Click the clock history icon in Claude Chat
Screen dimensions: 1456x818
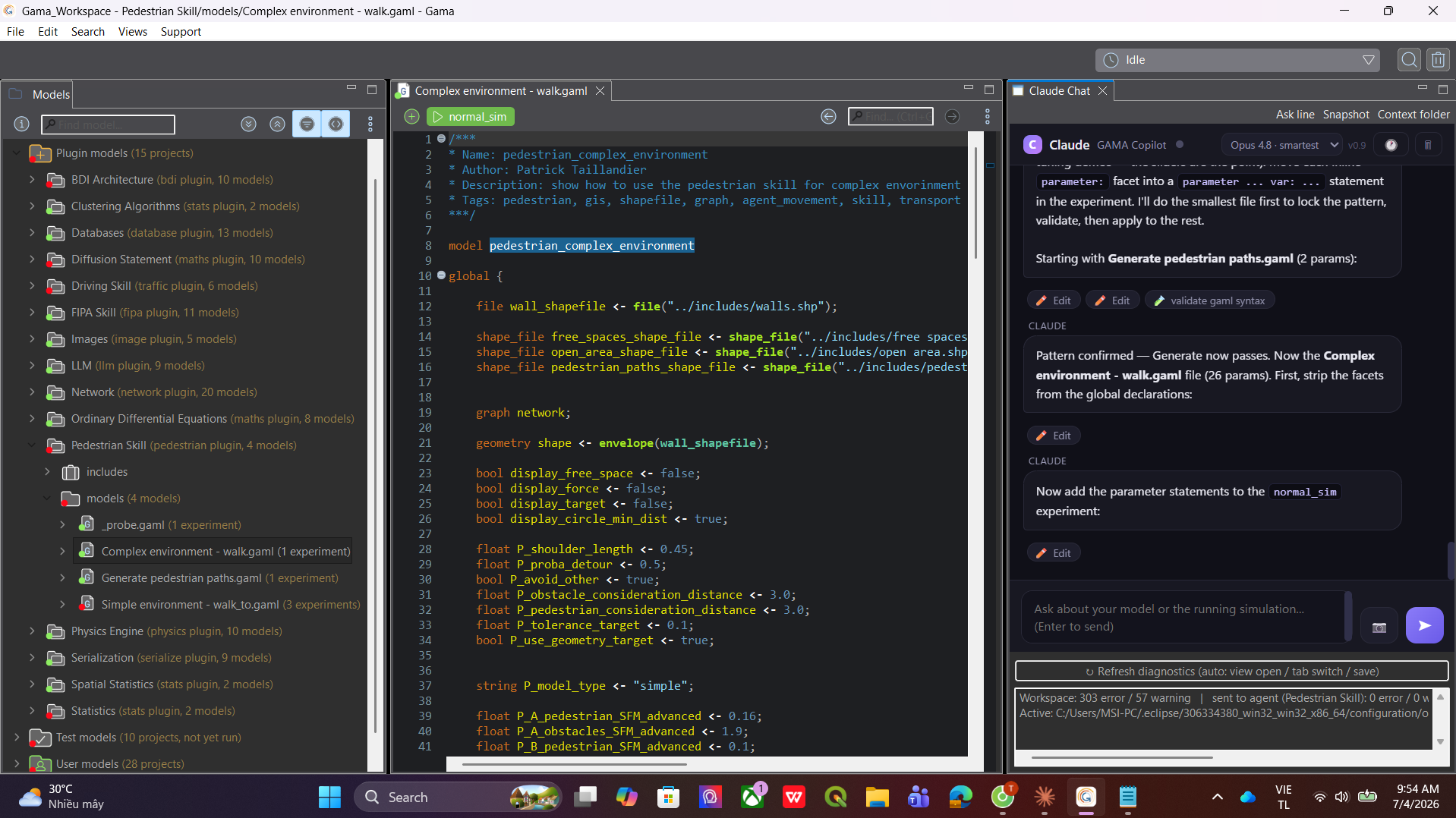point(1391,145)
